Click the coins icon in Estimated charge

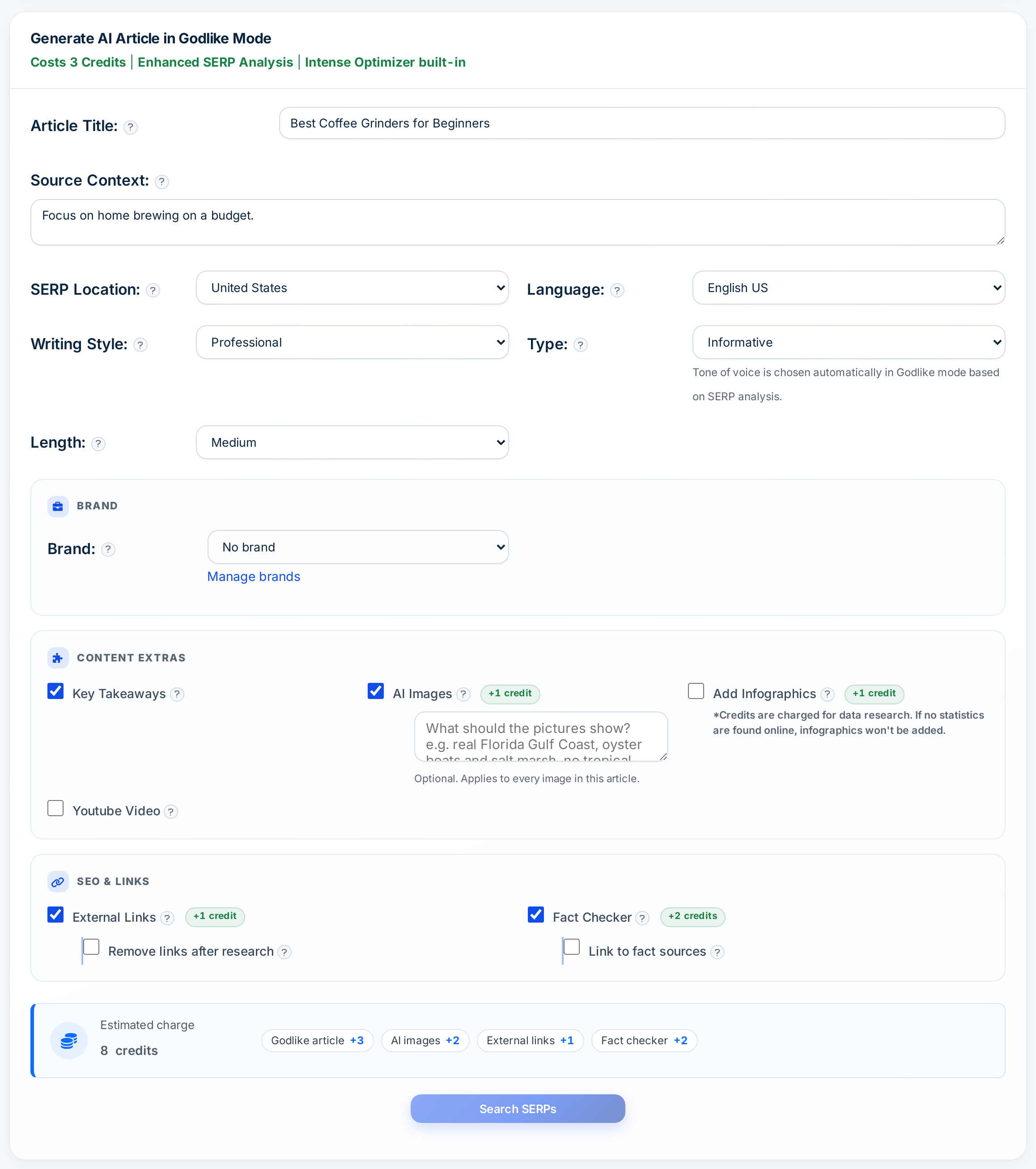68,1041
